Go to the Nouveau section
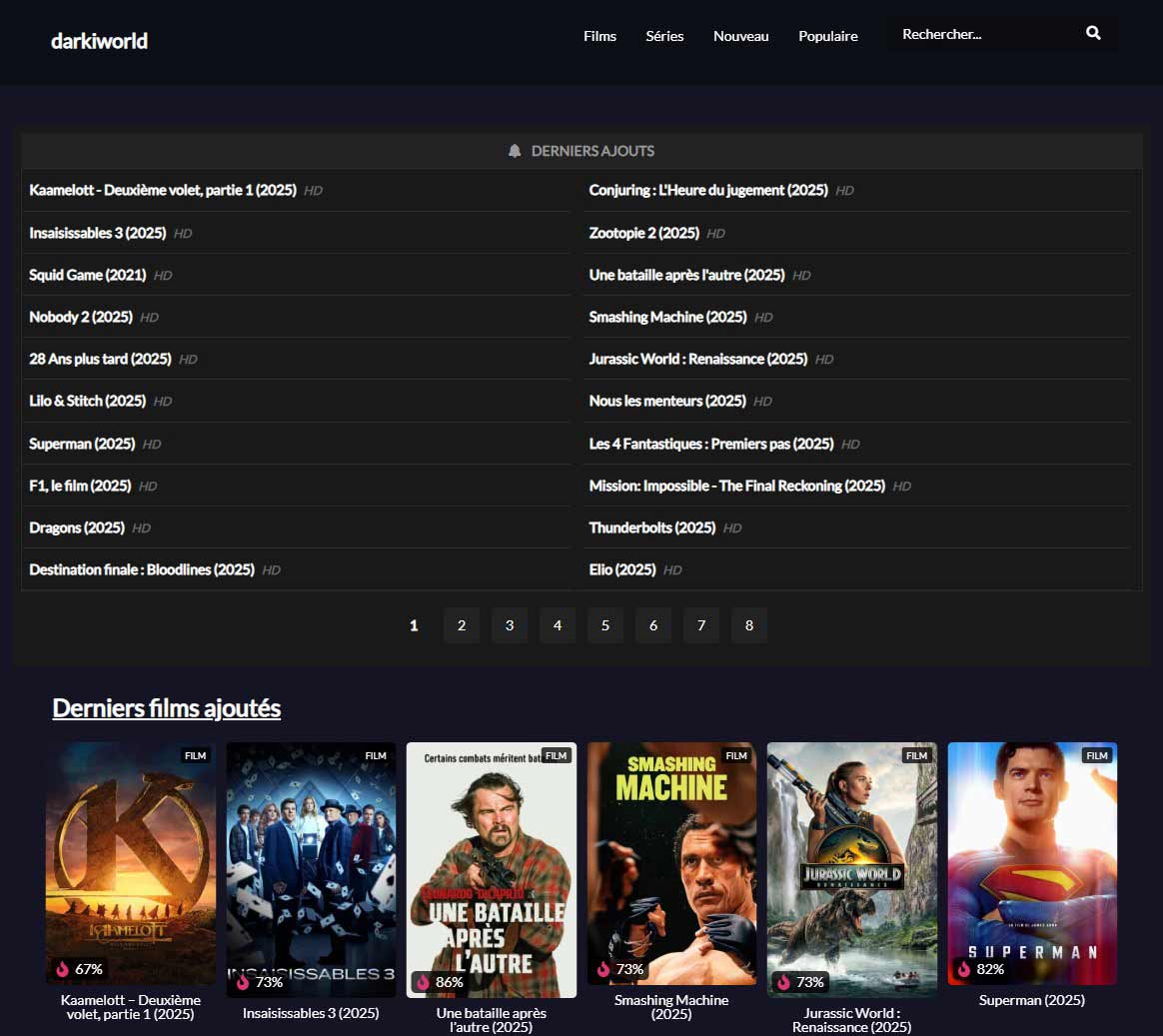 tap(740, 36)
